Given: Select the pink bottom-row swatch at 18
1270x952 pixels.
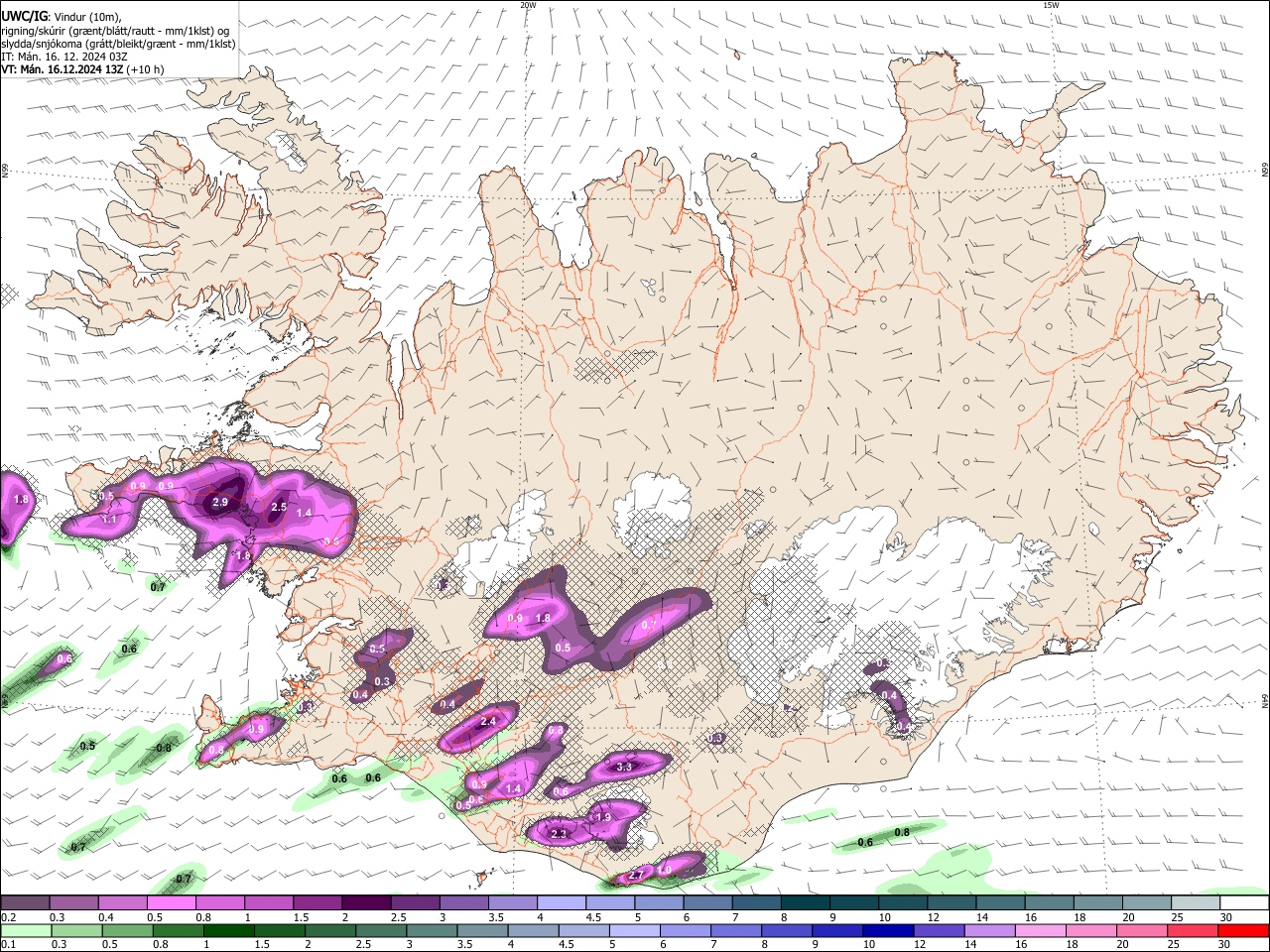Looking at the screenshot, I should (x=1089, y=930).
